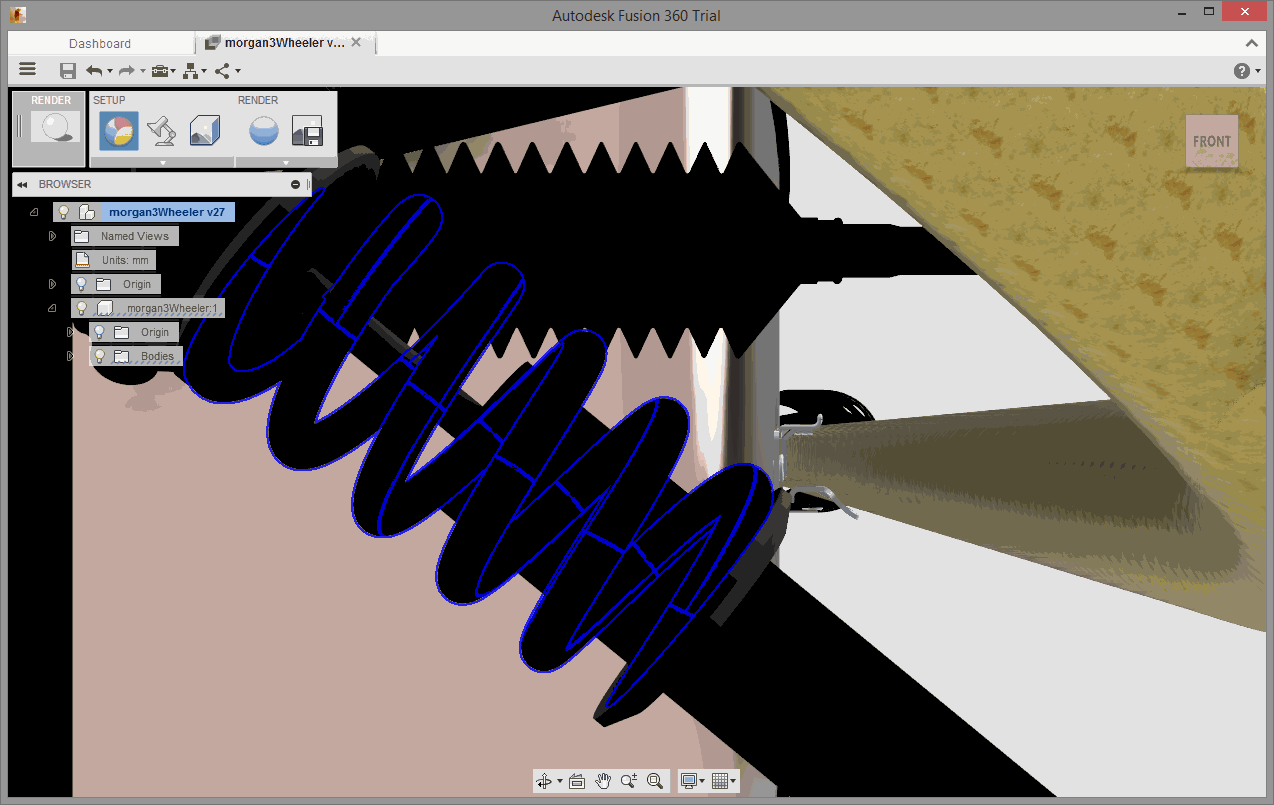Toggle visibility bulb of morgan3Wheeler:1 component
Viewport: 1274px width, 805px height.
click(82, 308)
